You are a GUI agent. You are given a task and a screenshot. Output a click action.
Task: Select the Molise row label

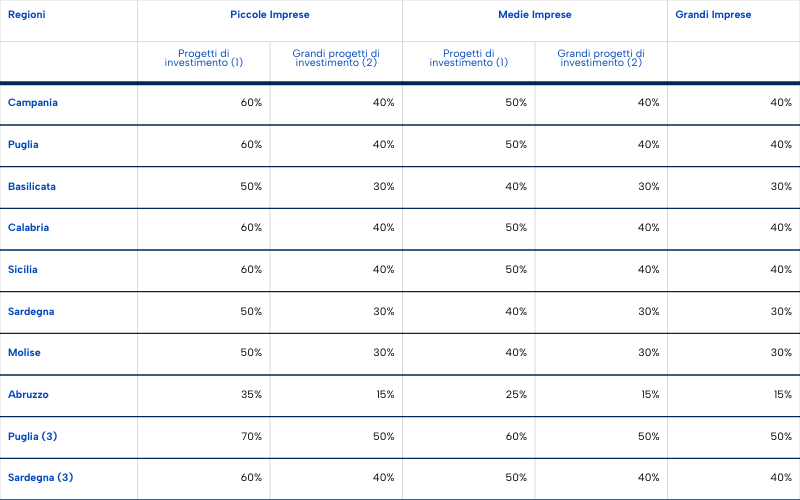click(25, 353)
